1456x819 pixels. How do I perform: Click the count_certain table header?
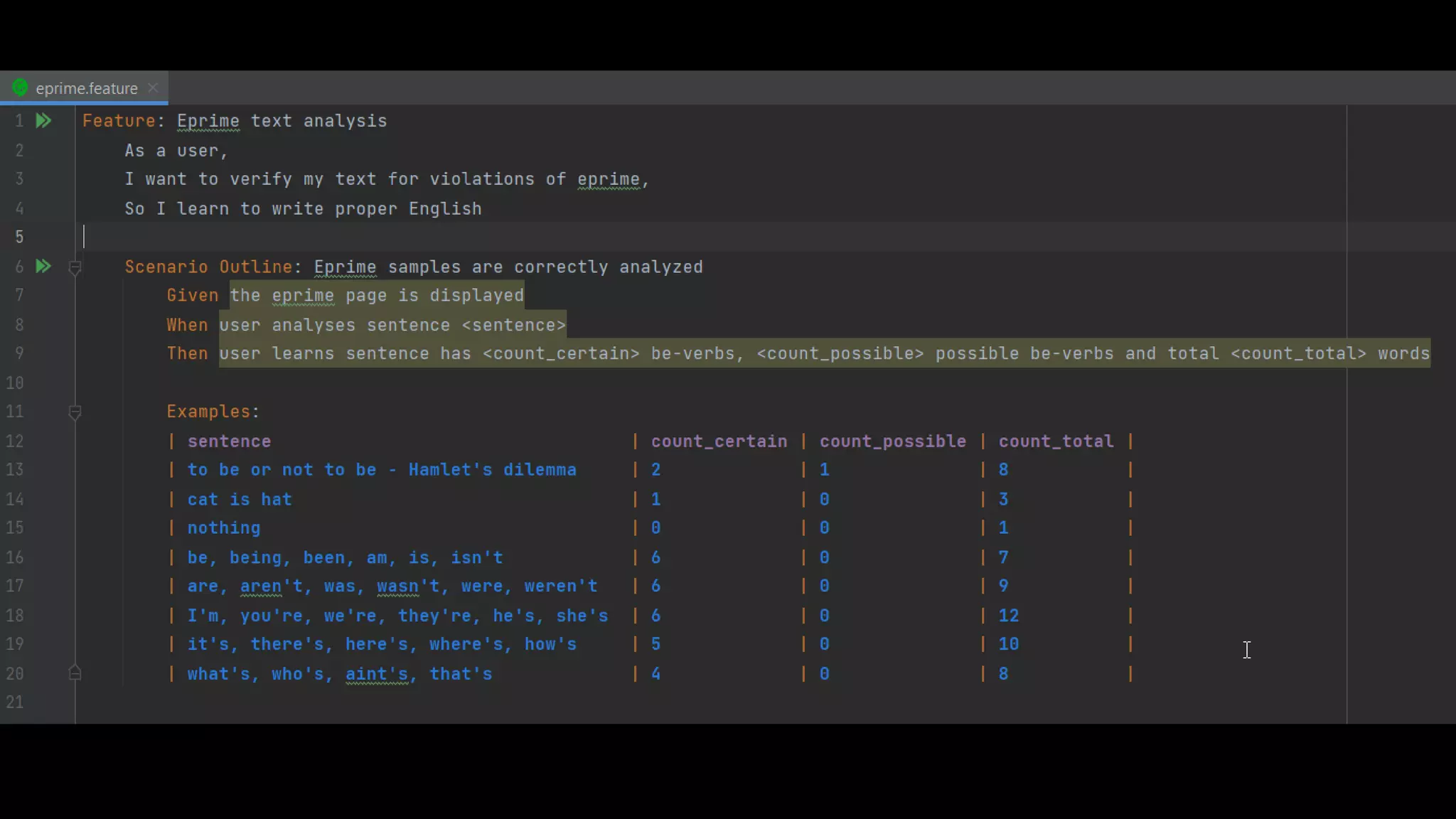(x=719, y=441)
